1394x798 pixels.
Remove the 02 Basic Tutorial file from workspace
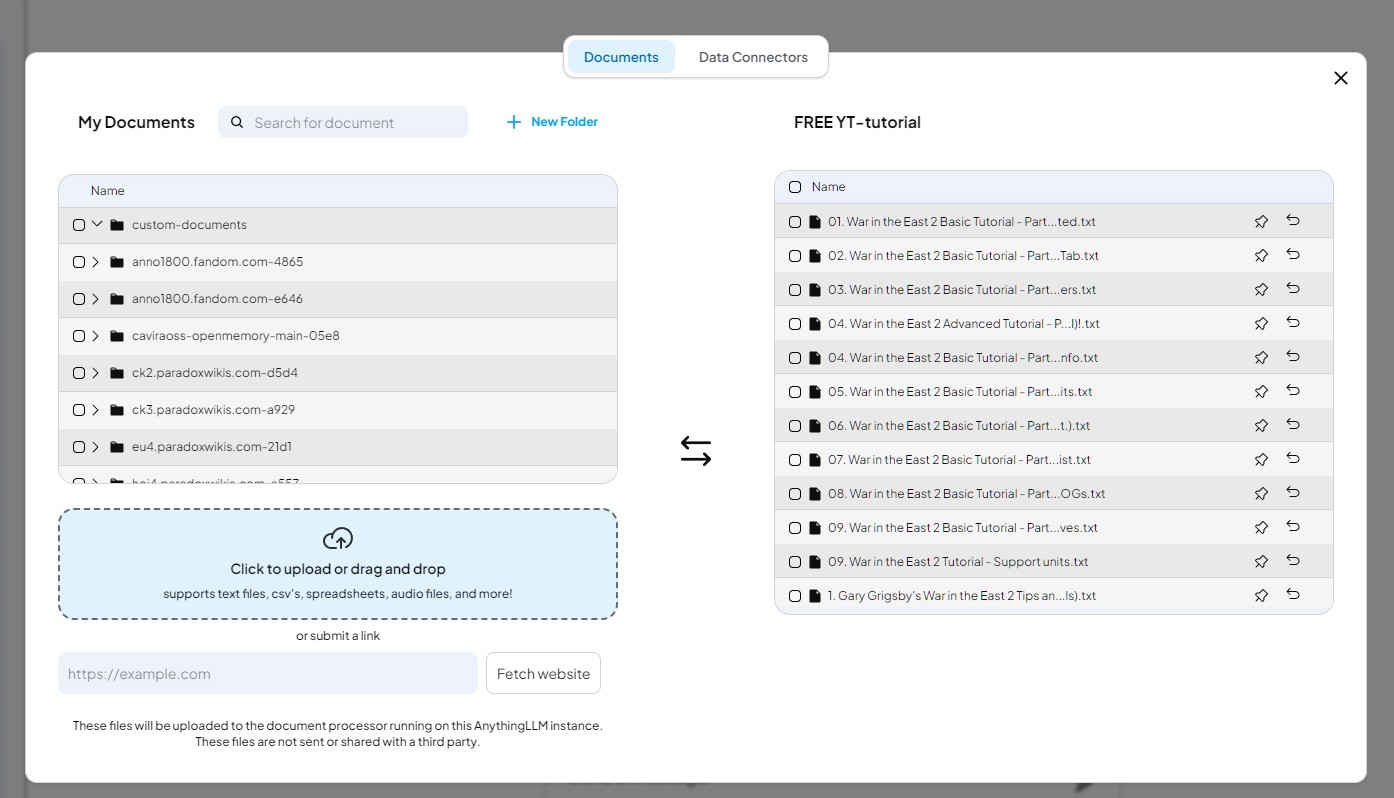[x=1293, y=255]
